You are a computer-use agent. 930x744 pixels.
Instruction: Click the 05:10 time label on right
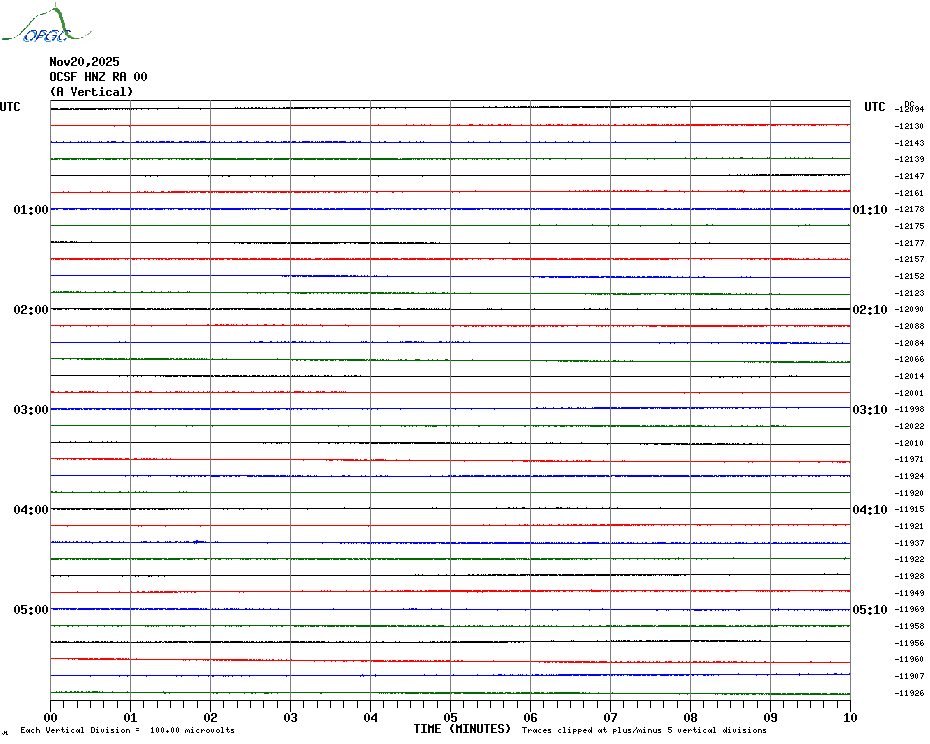pyautogui.click(x=869, y=610)
